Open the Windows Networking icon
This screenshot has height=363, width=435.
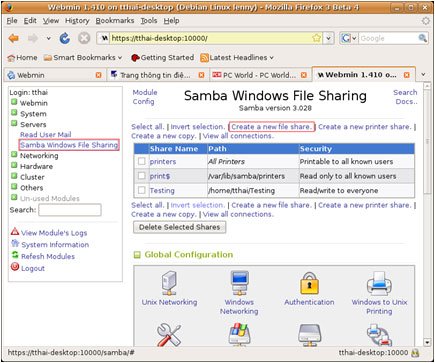239,283
